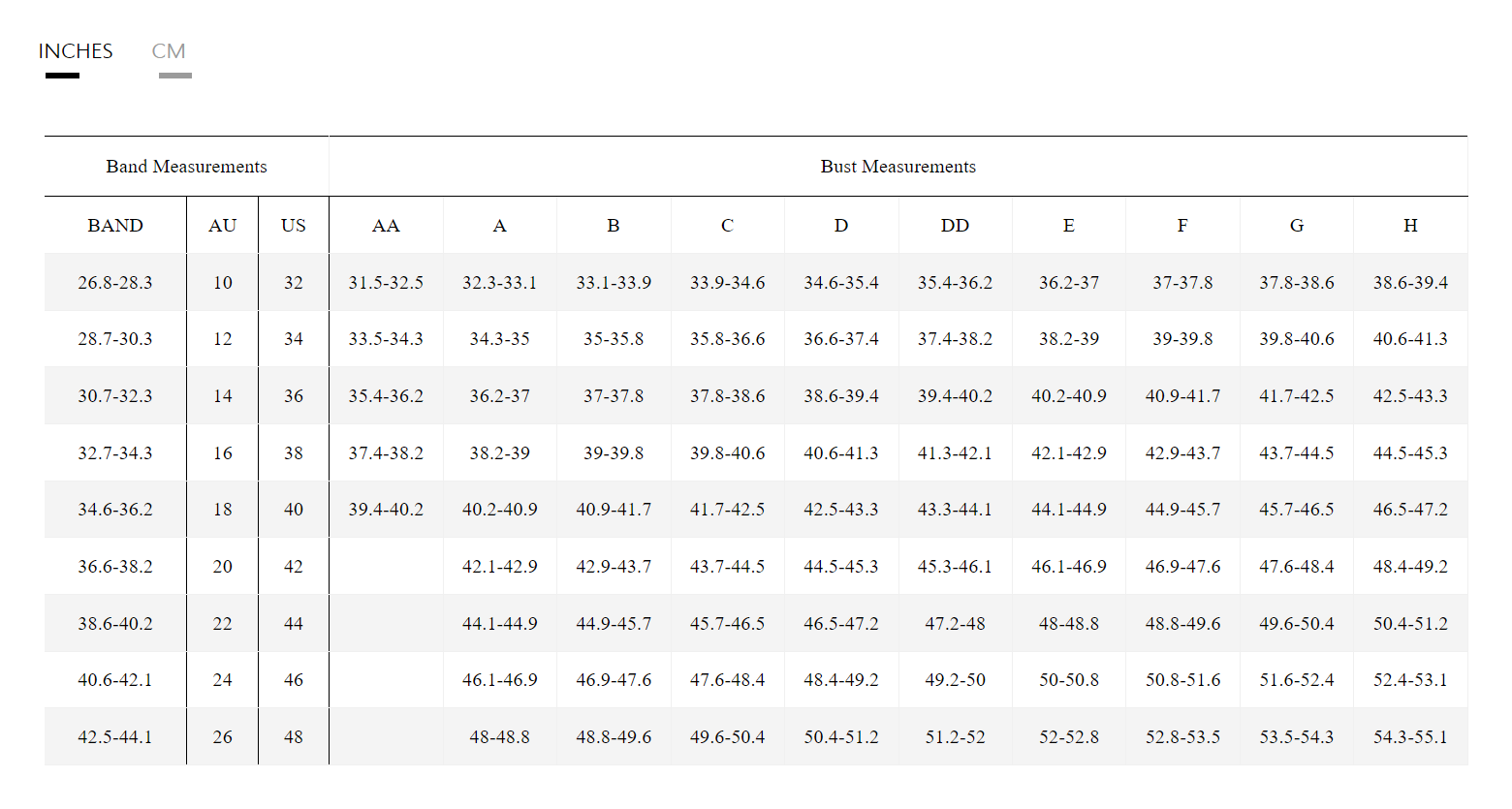Select US size 44 cell
This screenshot has width=1512, height=809.
[x=294, y=624]
